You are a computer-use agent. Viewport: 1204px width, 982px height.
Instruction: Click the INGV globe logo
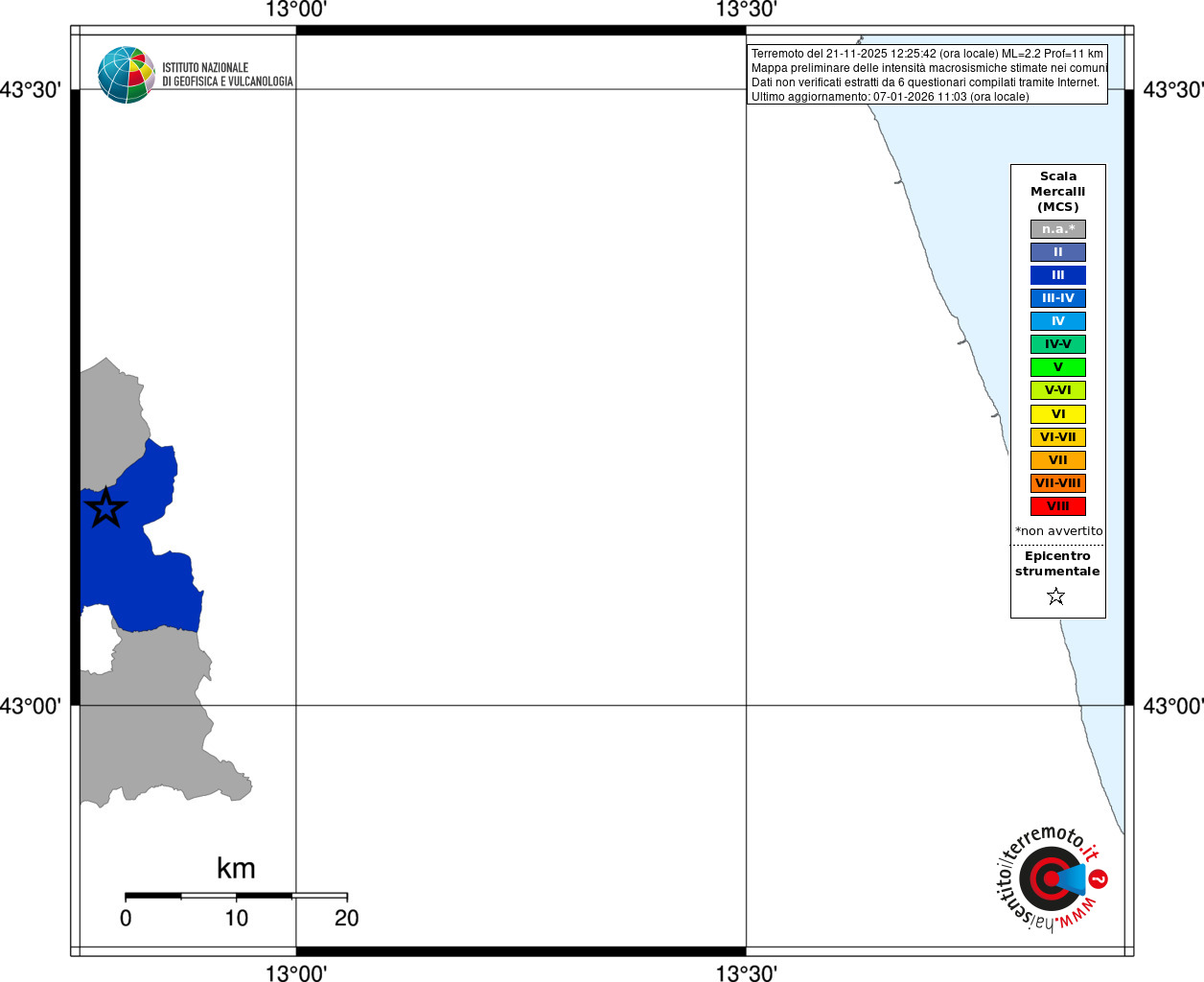point(127,75)
